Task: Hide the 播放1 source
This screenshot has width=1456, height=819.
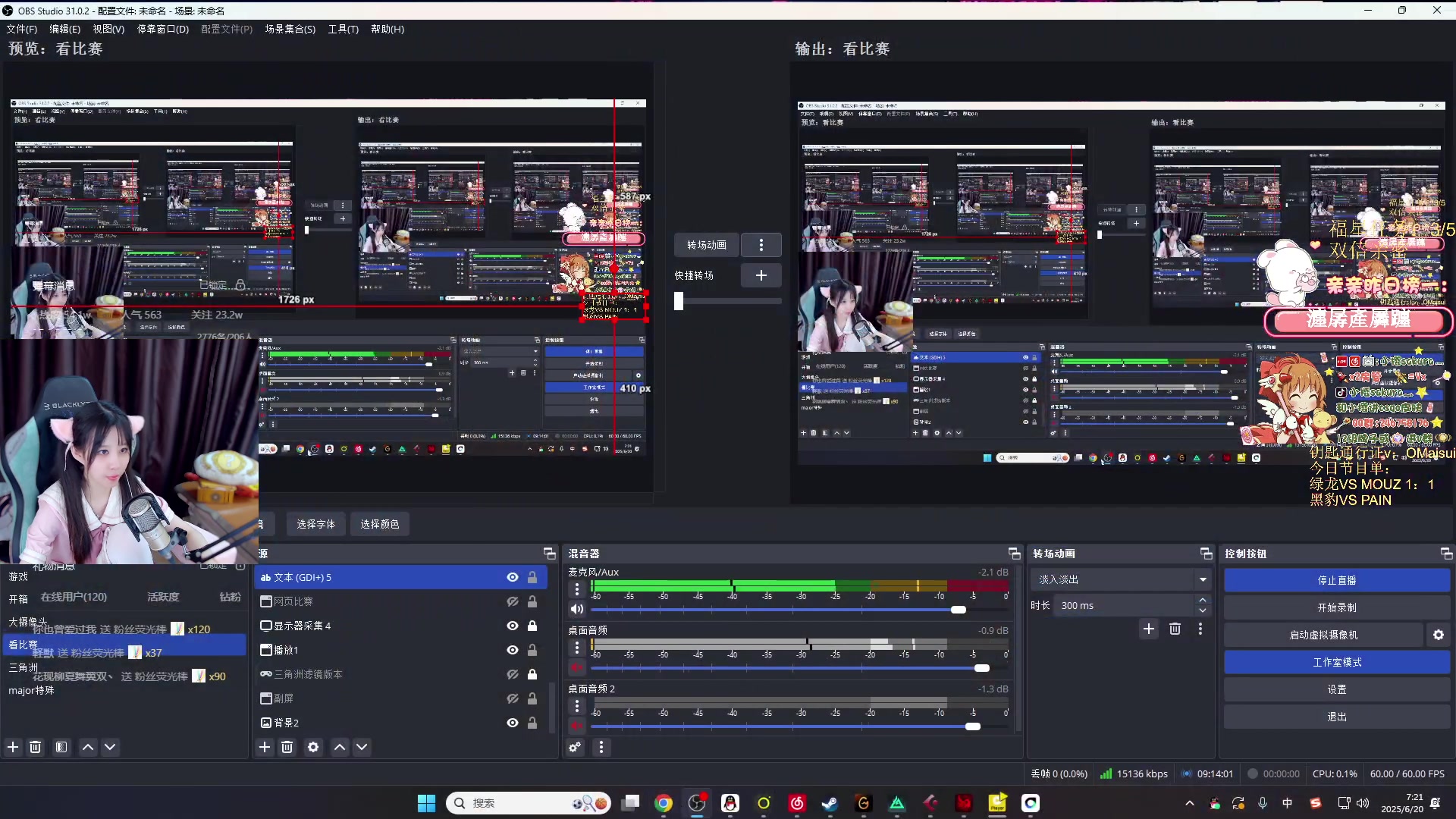Action: (513, 650)
